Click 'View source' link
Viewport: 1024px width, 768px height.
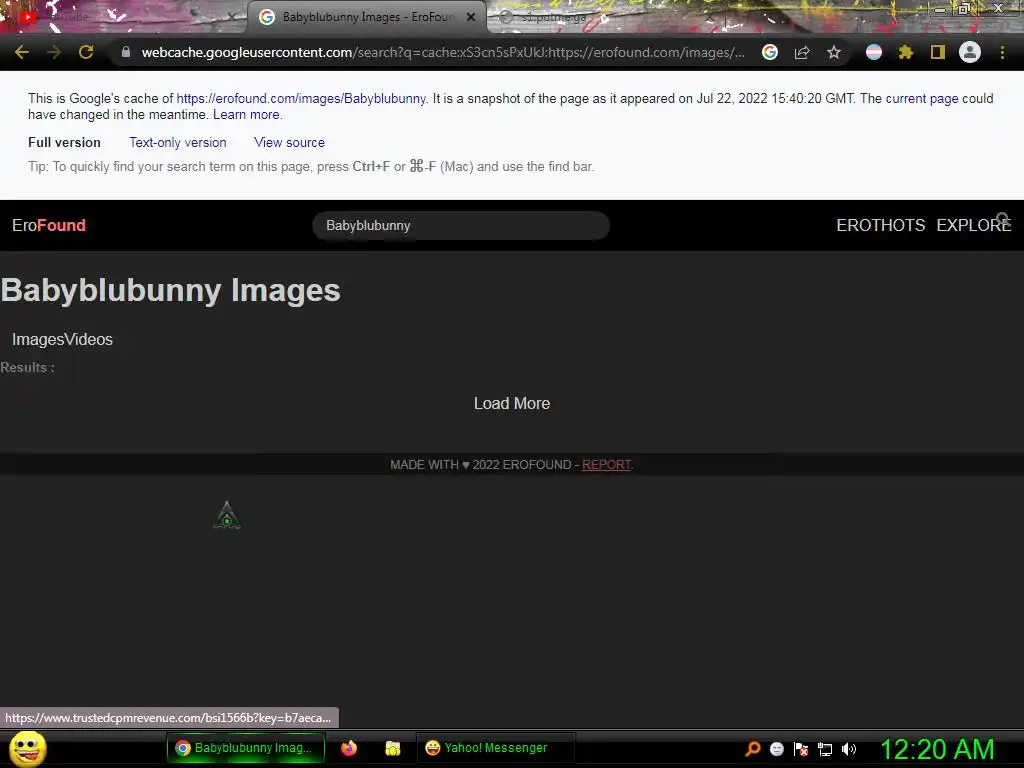(289, 142)
